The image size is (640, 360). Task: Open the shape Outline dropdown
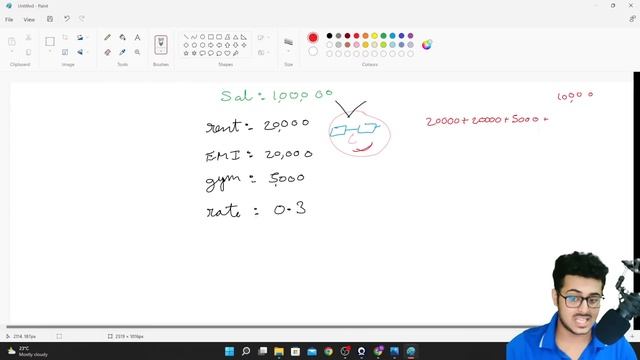(263, 38)
